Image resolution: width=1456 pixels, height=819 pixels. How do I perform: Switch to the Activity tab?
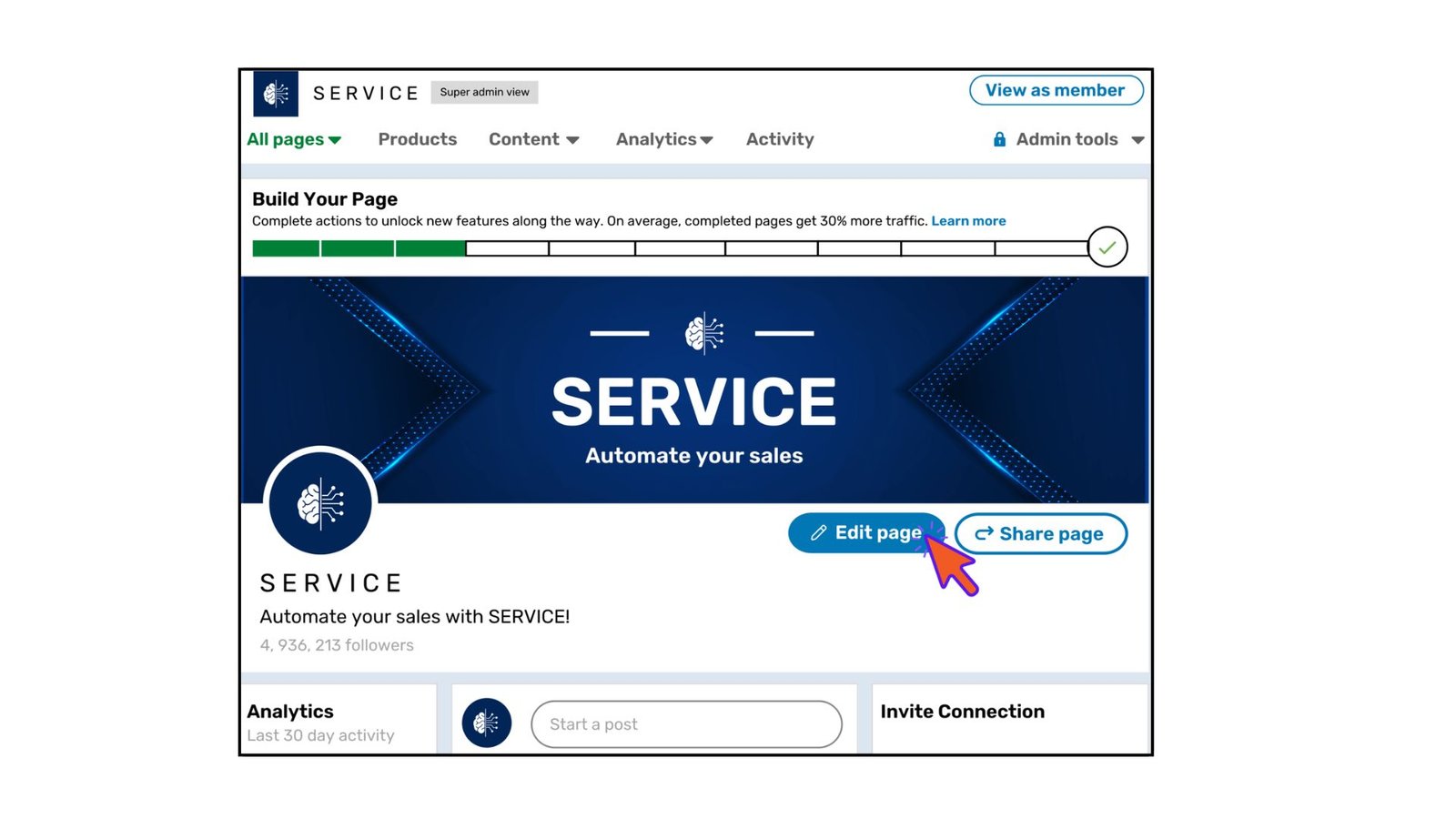pos(780,139)
